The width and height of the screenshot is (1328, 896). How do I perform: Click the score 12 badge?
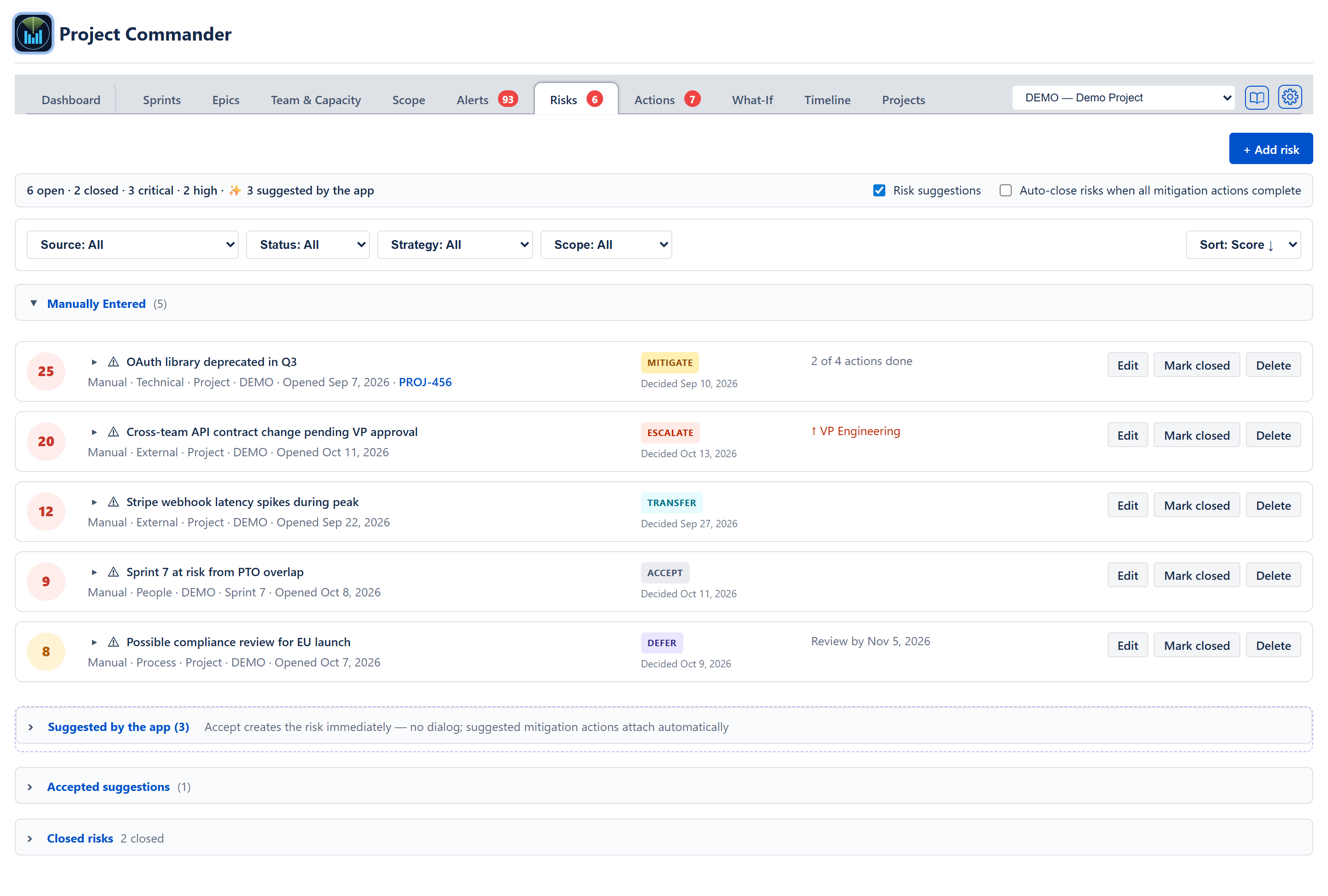pos(46,512)
